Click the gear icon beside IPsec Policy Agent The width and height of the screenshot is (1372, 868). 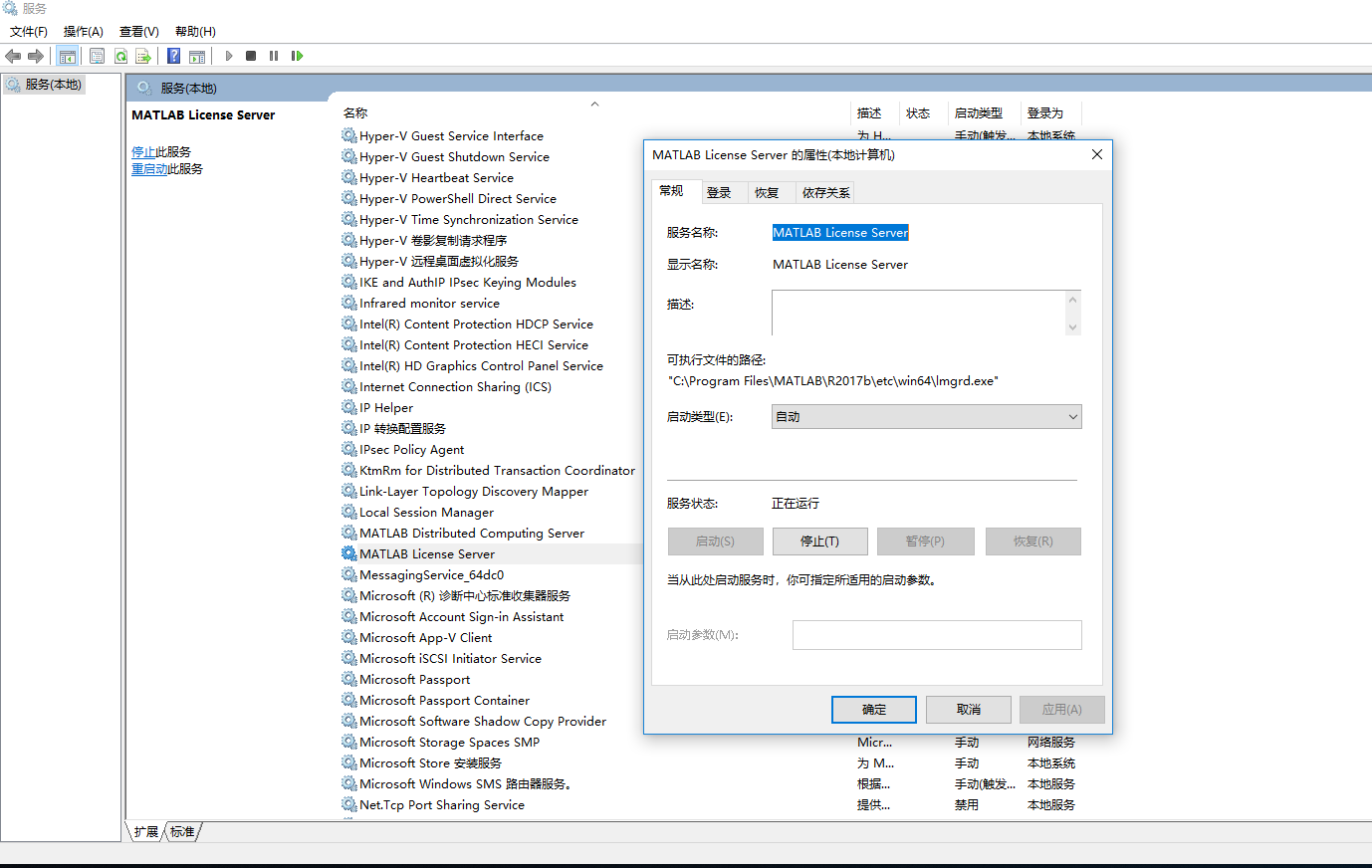[x=349, y=449]
